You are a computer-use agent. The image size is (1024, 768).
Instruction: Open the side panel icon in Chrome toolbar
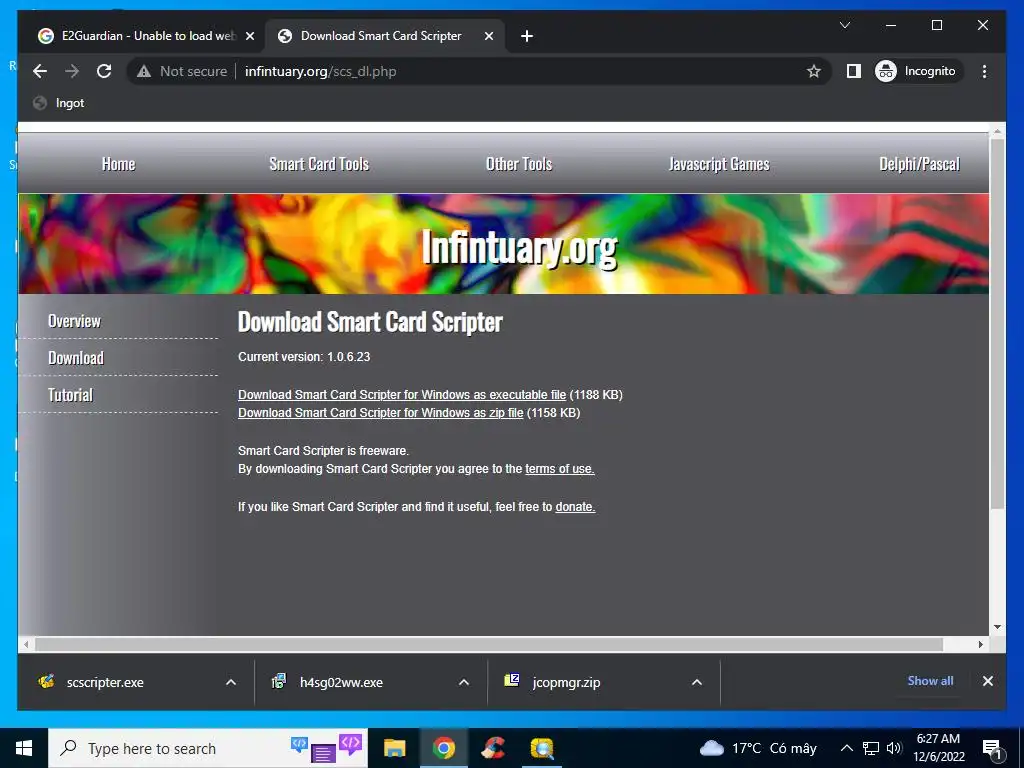point(853,71)
